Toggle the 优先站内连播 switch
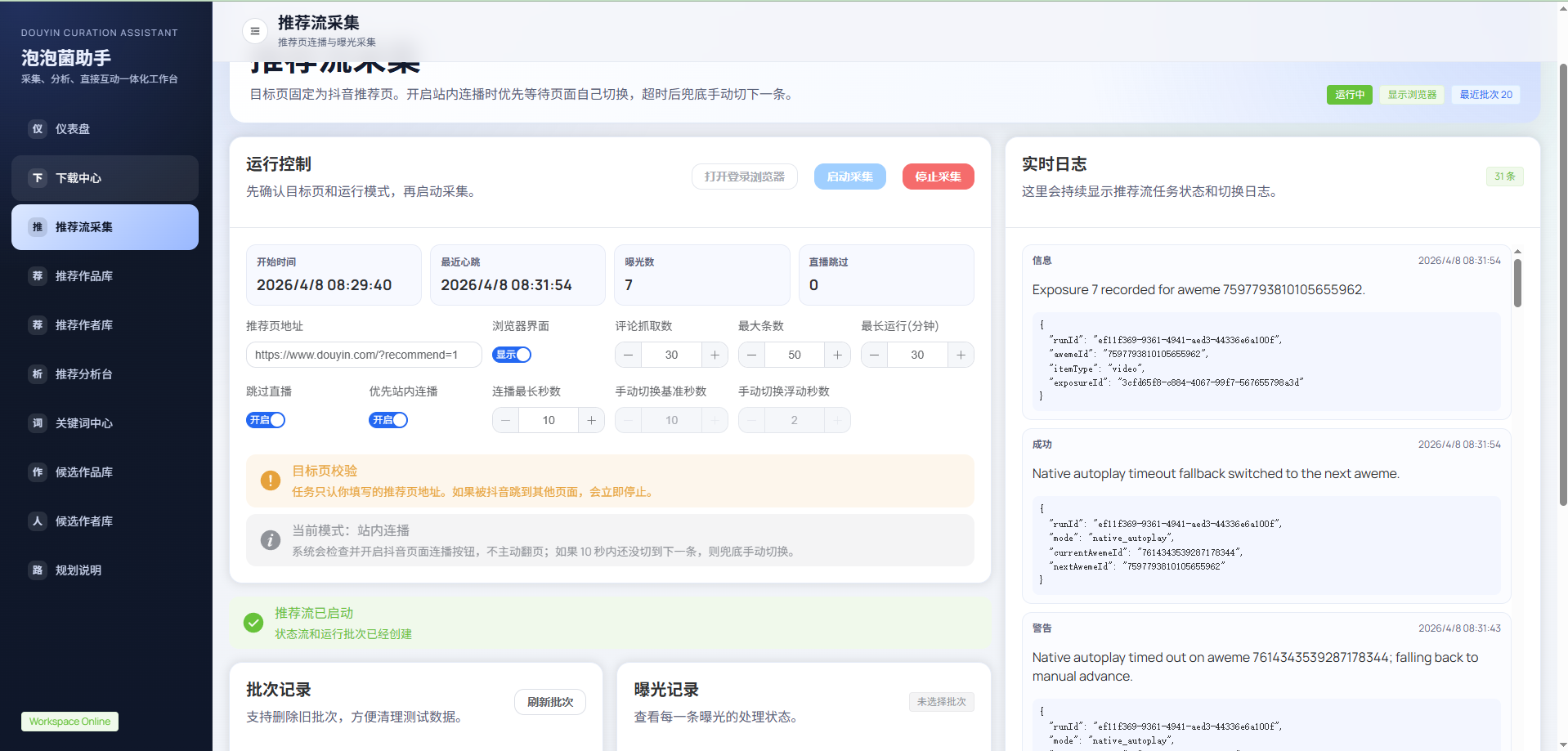1568x751 pixels. (388, 420)
